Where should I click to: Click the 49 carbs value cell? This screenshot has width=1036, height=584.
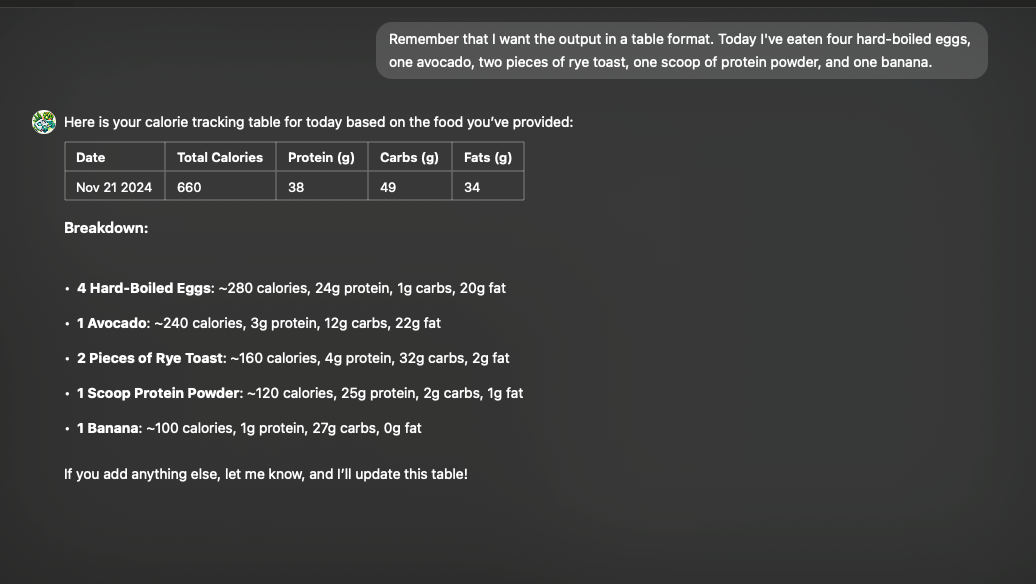(x=410, y=187)
